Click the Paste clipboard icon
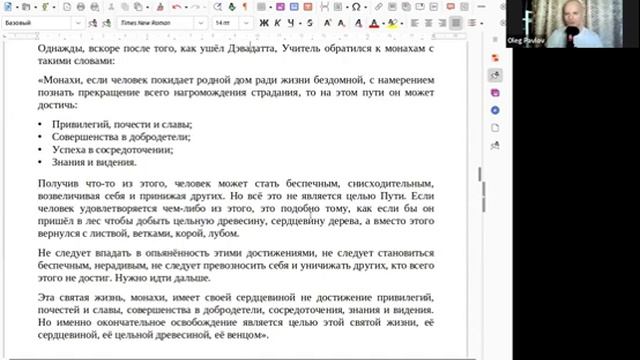 (139, 7)
